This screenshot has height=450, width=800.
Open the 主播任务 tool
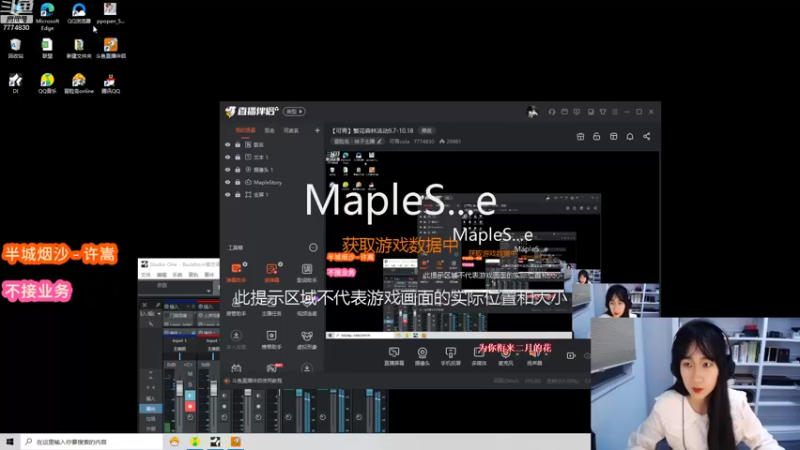[271, 308]
